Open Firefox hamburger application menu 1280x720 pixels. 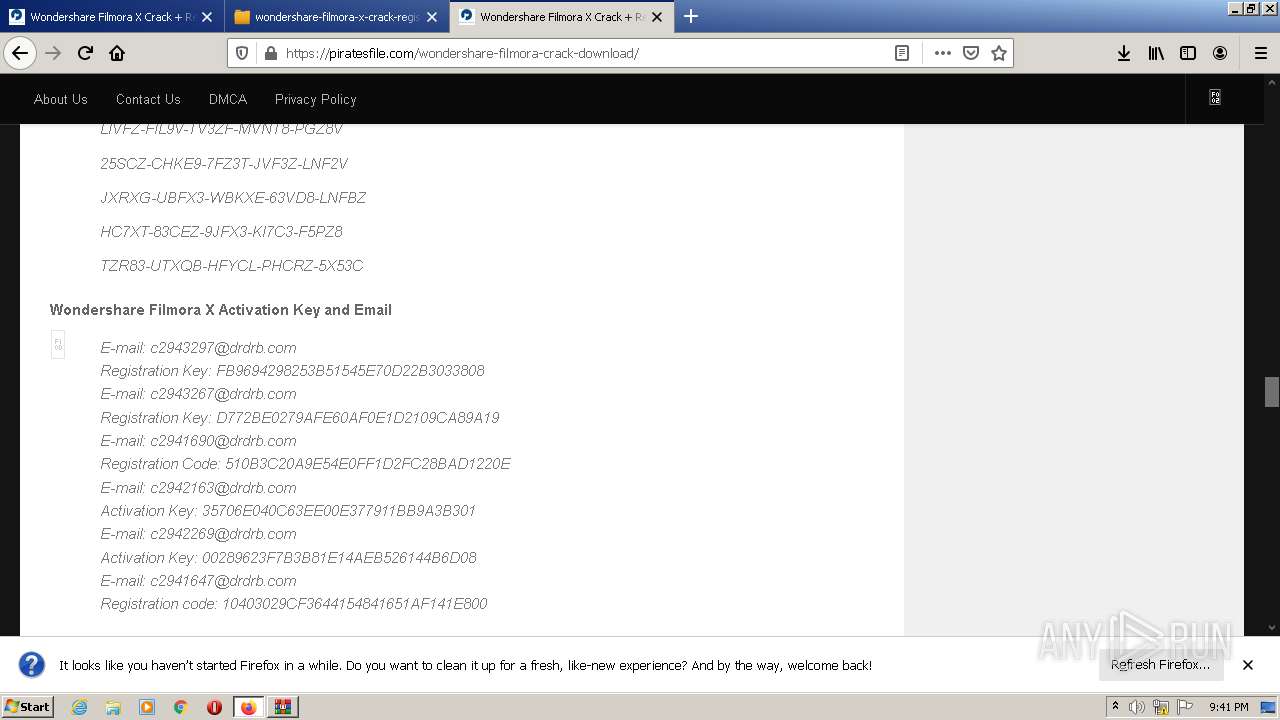pyautogui.click(x=1261, y=53)
